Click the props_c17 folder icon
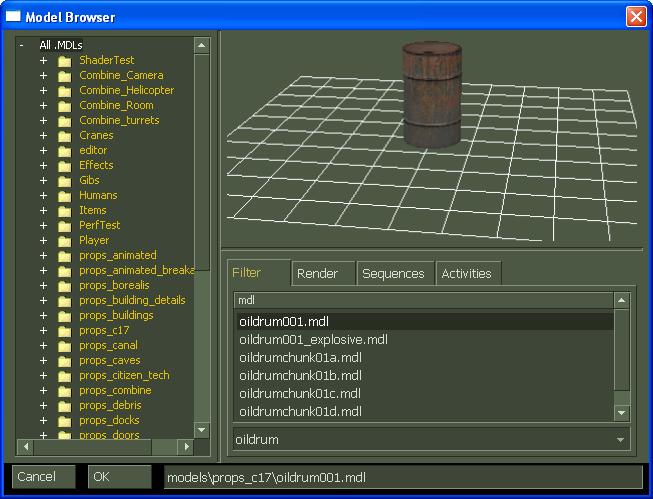653x499 pixels. [x=65, y=331]
